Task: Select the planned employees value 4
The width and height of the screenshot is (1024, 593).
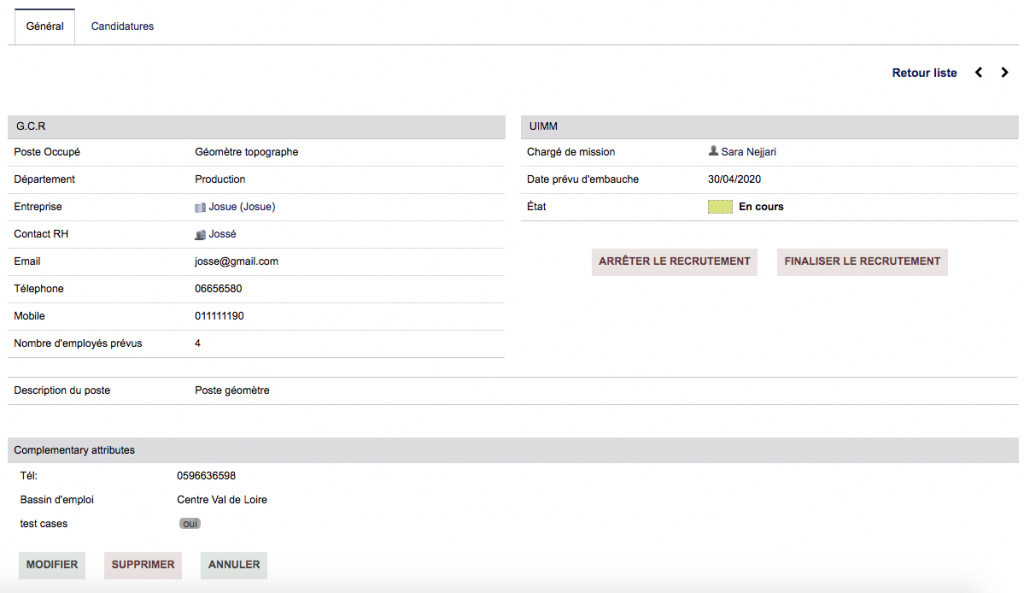Action: coord(197,344)
